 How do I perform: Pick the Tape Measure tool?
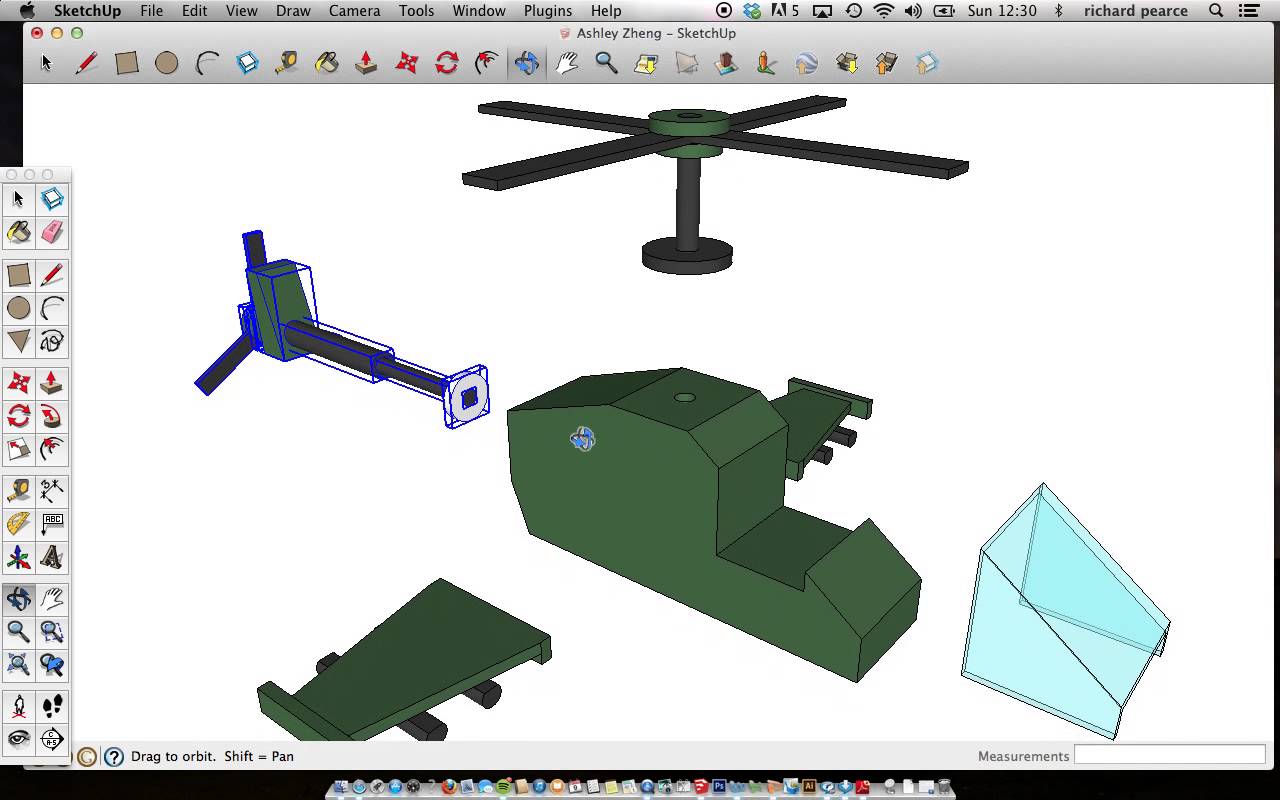click(18, 489)
